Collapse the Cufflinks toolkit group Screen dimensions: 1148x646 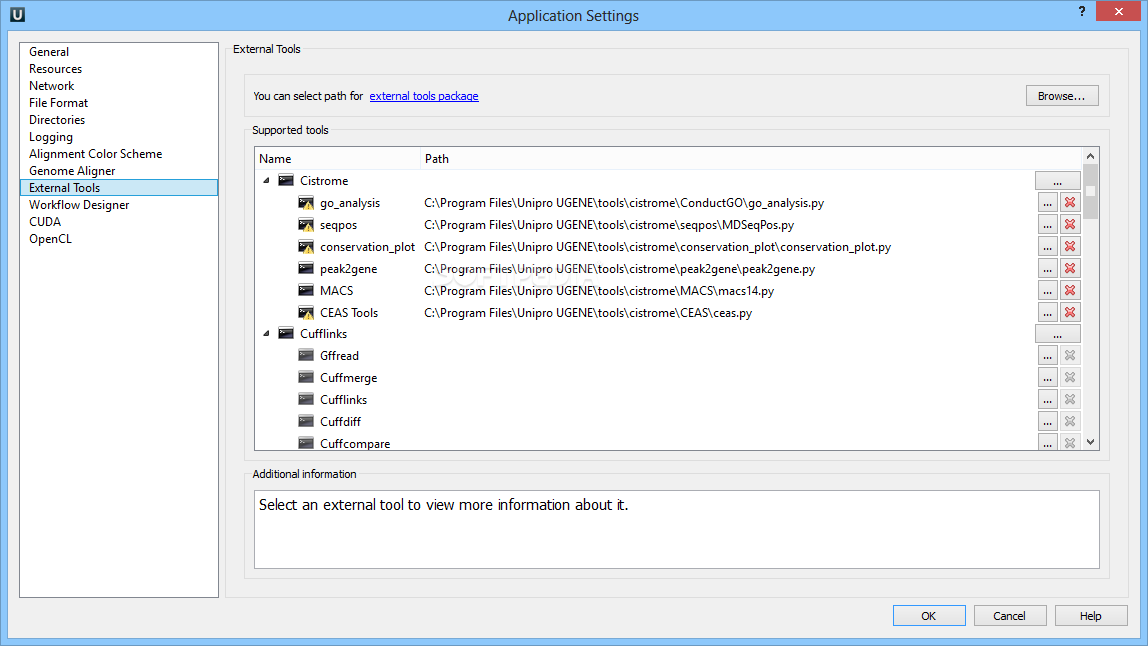tap(266, 333)
